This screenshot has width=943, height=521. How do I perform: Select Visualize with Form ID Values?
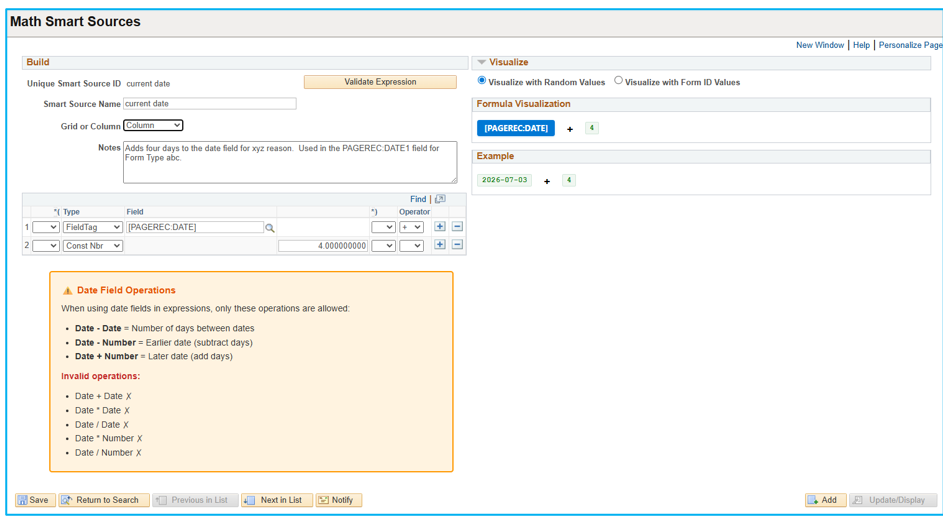(x=618, y=81)
